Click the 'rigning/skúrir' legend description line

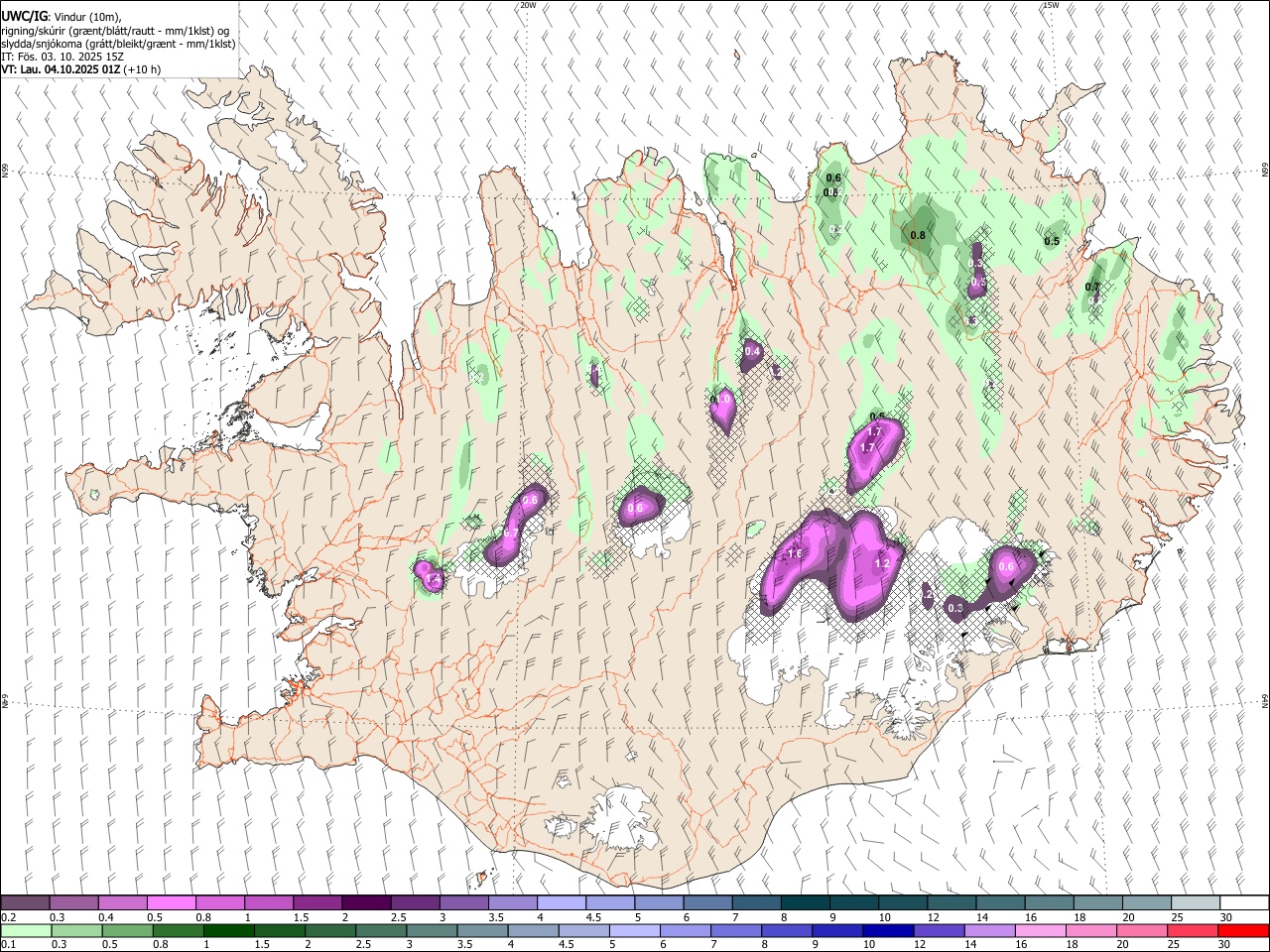coord(116,31)
